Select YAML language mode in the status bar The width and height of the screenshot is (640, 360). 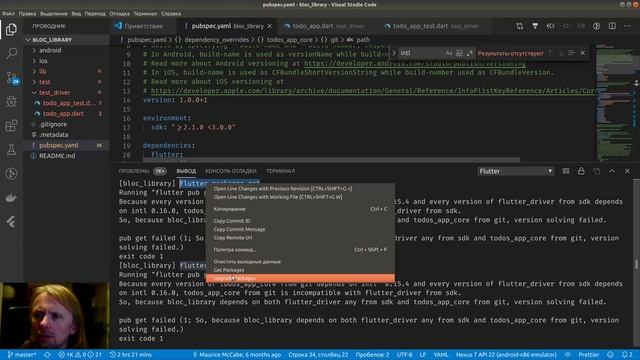pyautogui.click(x=440, y=355)
